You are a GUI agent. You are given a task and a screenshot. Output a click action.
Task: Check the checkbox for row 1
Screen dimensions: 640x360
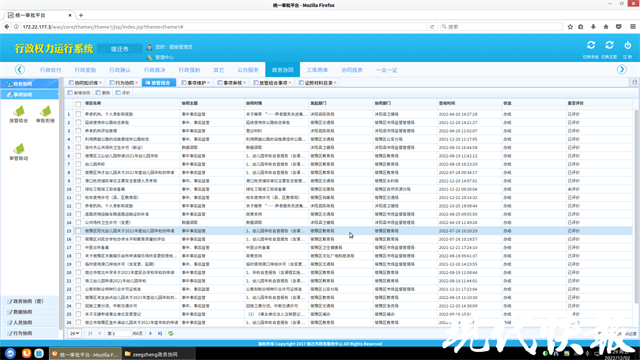point(78,114)
